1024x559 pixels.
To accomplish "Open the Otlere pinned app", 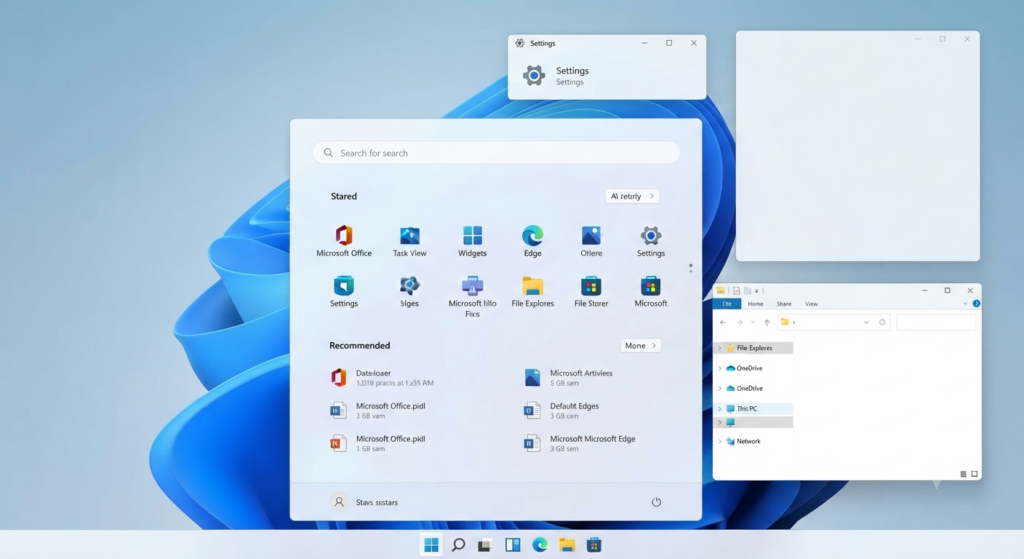I will pos(591,241).
